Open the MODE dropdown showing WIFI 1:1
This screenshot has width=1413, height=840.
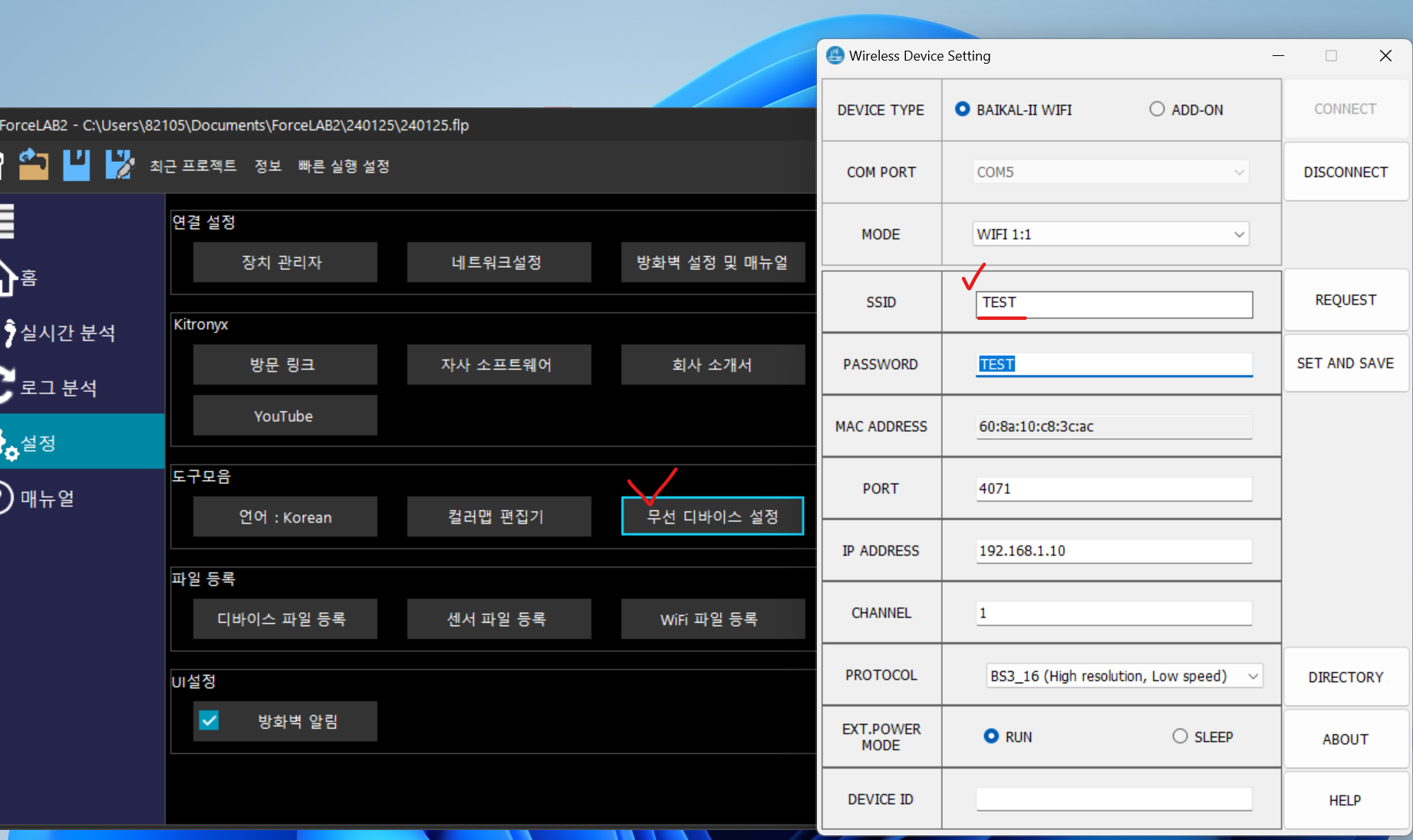click(1111, 234)
